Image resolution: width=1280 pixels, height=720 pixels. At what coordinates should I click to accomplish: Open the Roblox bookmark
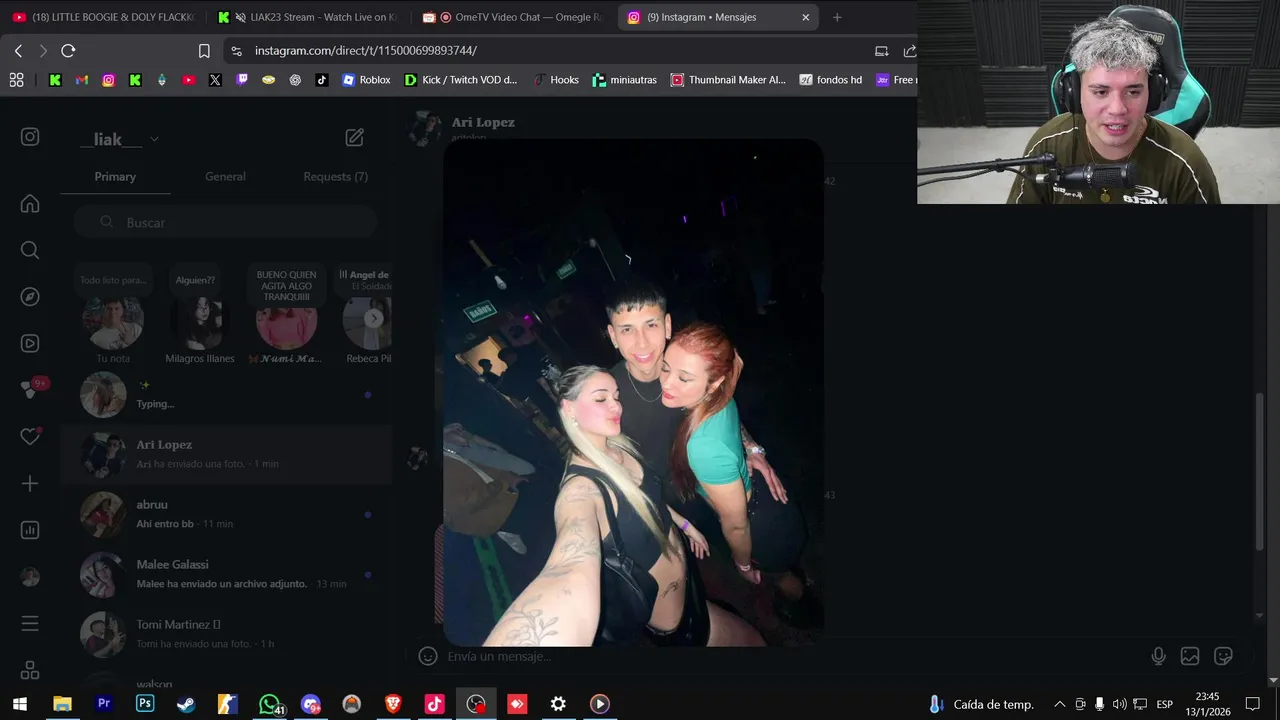click(366, 80)
